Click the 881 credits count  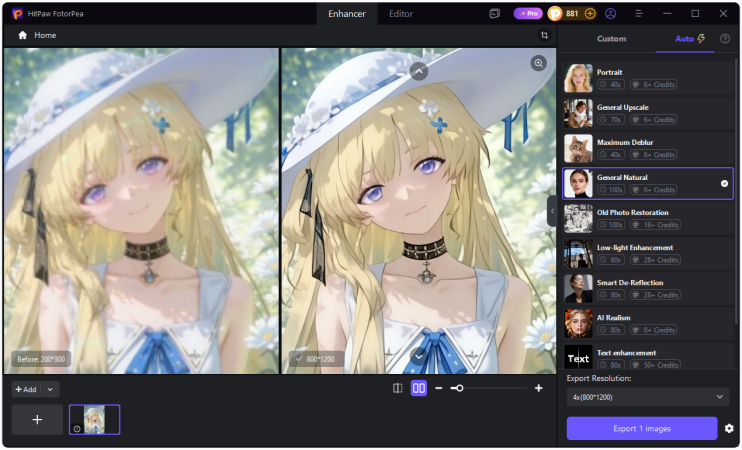pos(572,14)
